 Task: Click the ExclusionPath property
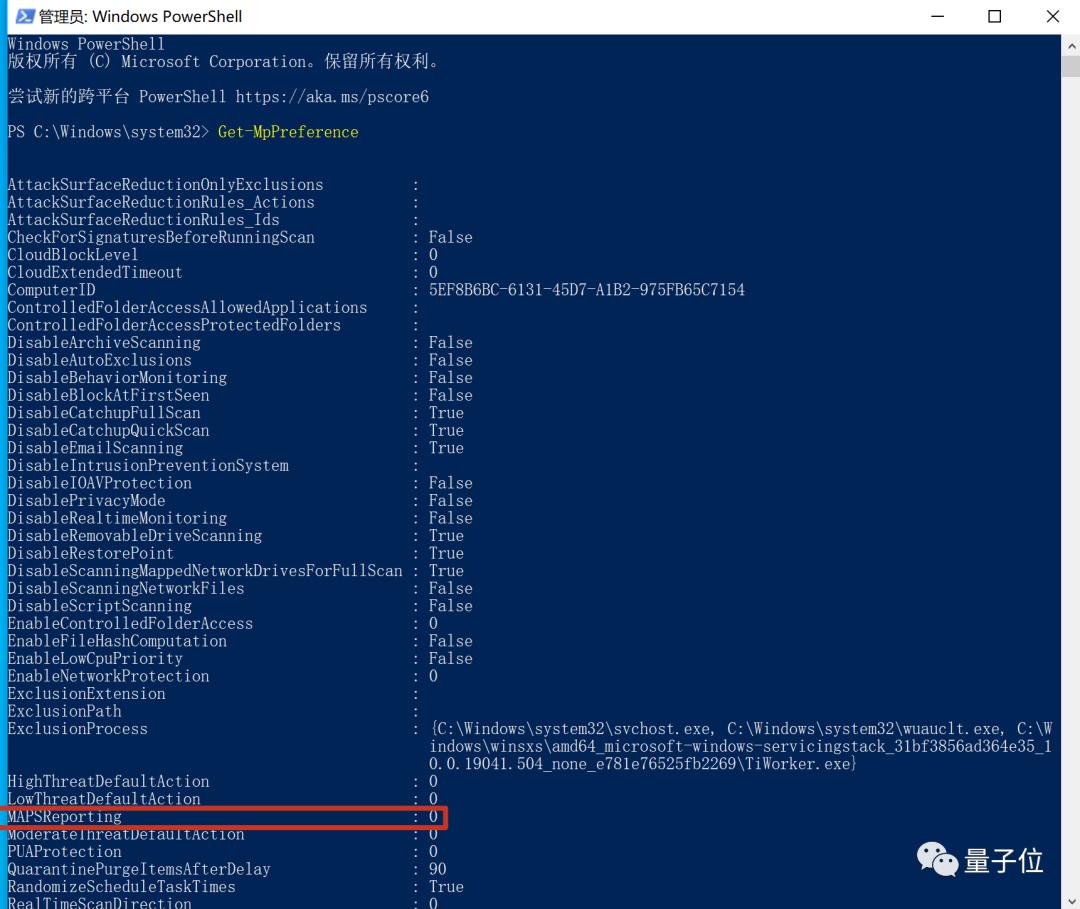click(65, 711)
